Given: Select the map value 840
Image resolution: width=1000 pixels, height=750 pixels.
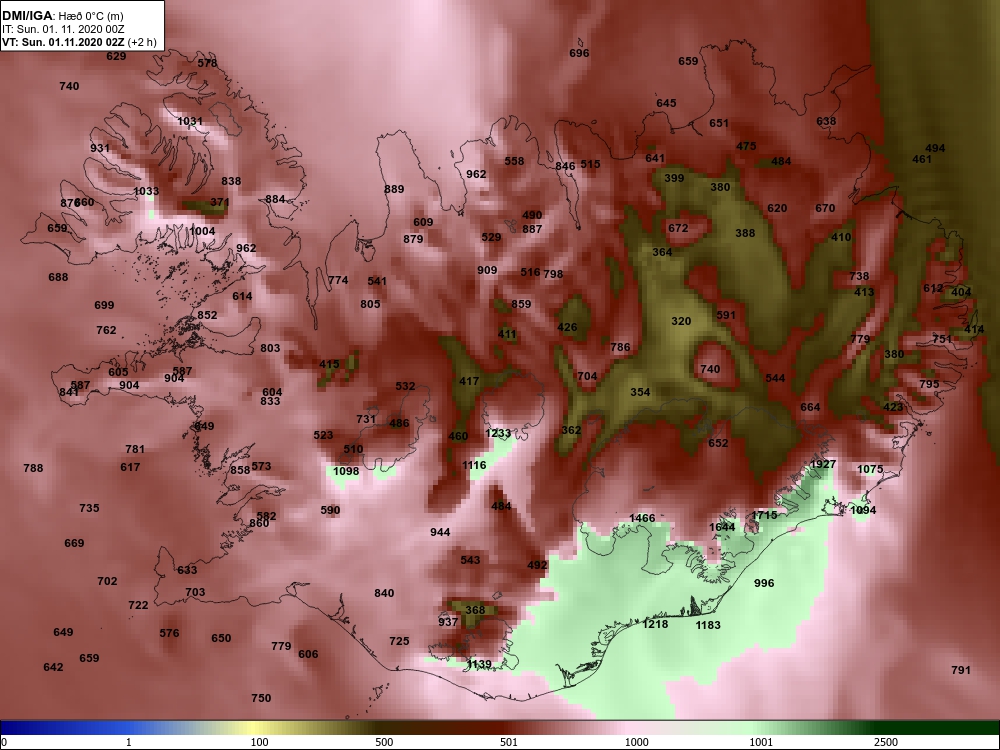Looking at the screenshot, I should (384, 593).
